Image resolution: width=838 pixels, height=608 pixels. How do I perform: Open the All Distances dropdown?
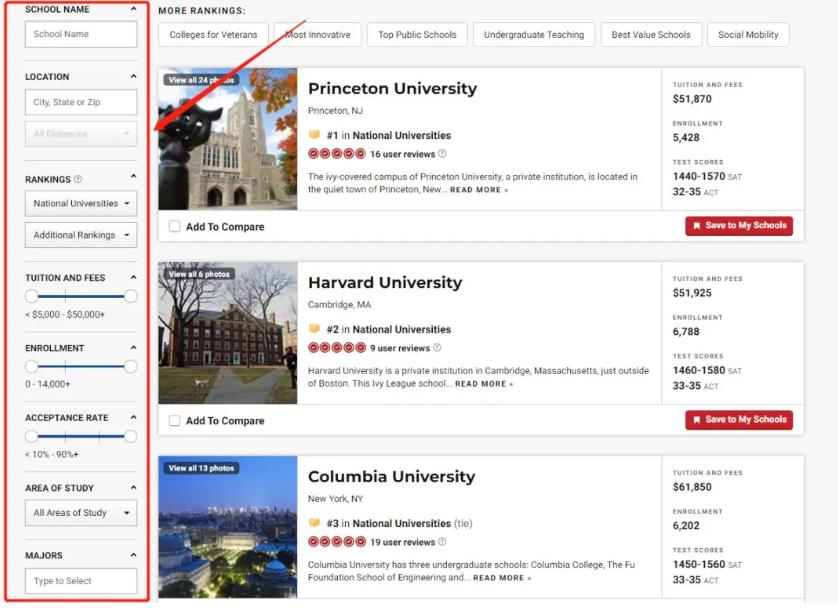coord(81,134)
